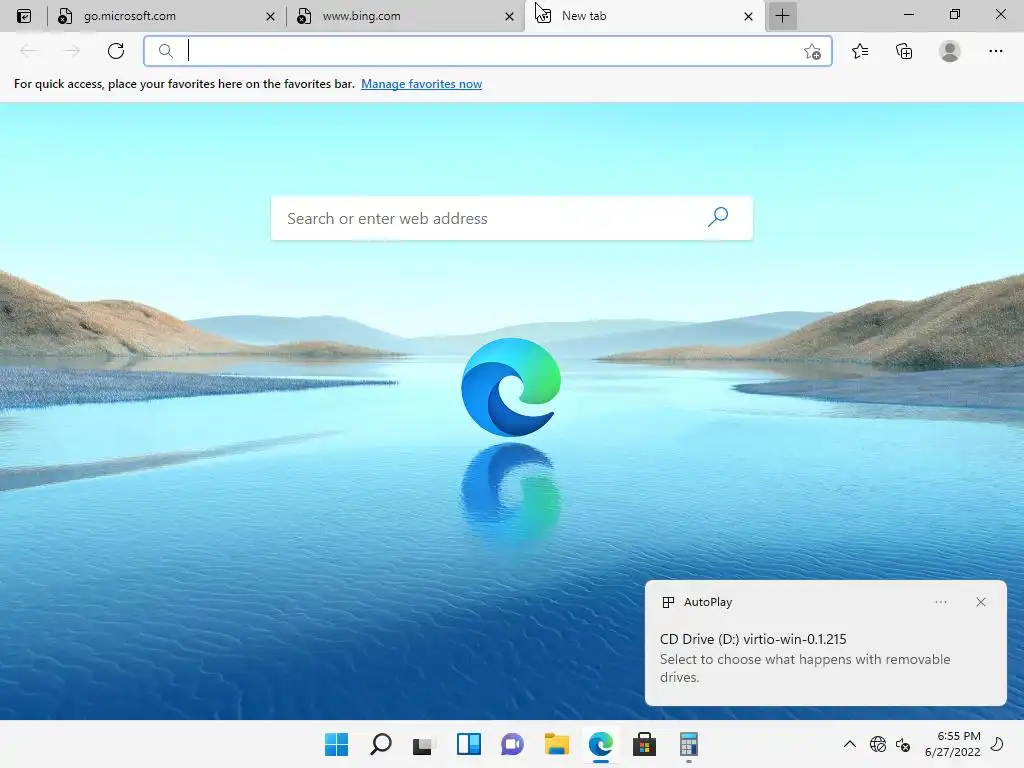
Task: Follow the Manage favorites now link
Action: (x=421, y=84)
